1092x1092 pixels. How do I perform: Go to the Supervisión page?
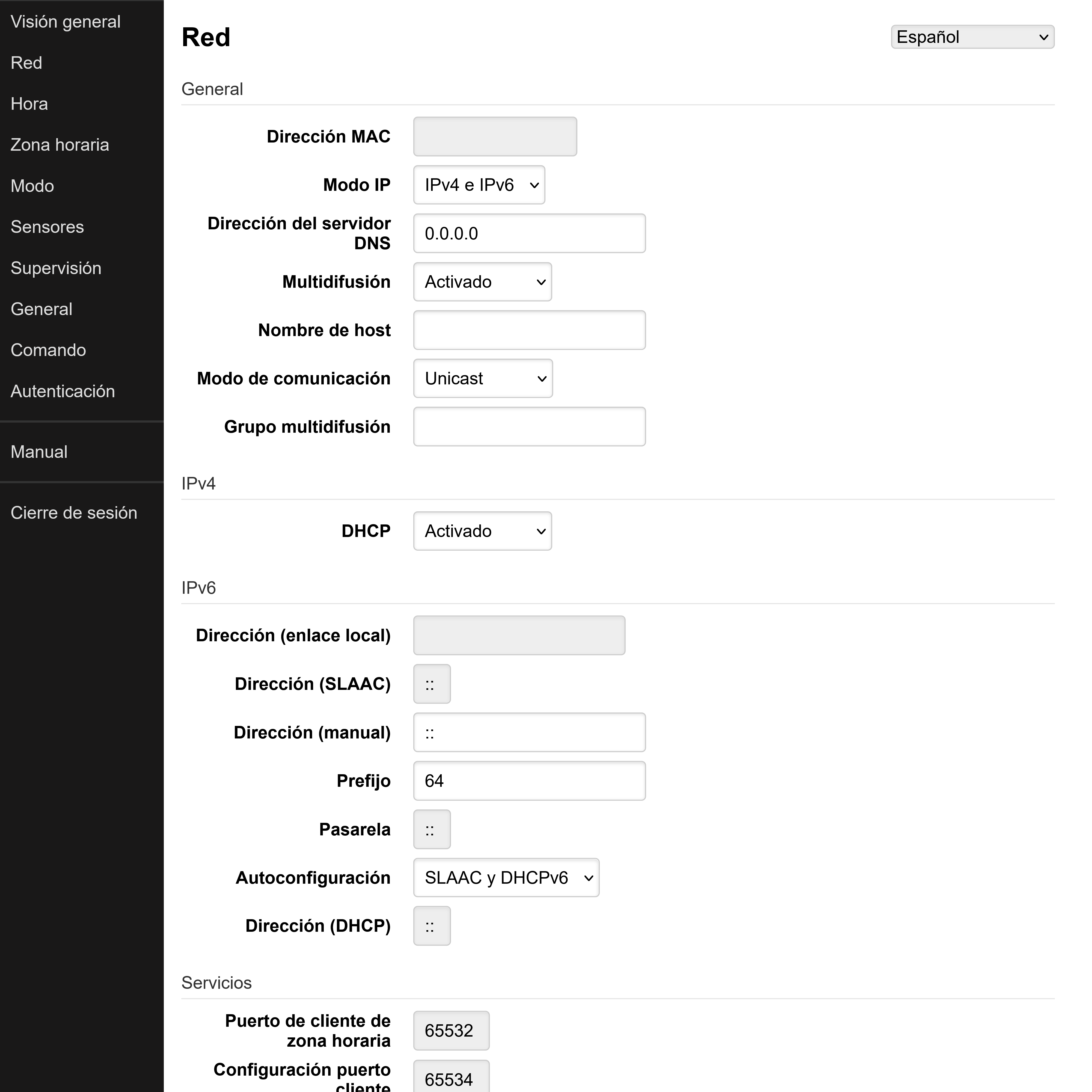[56, 268]
